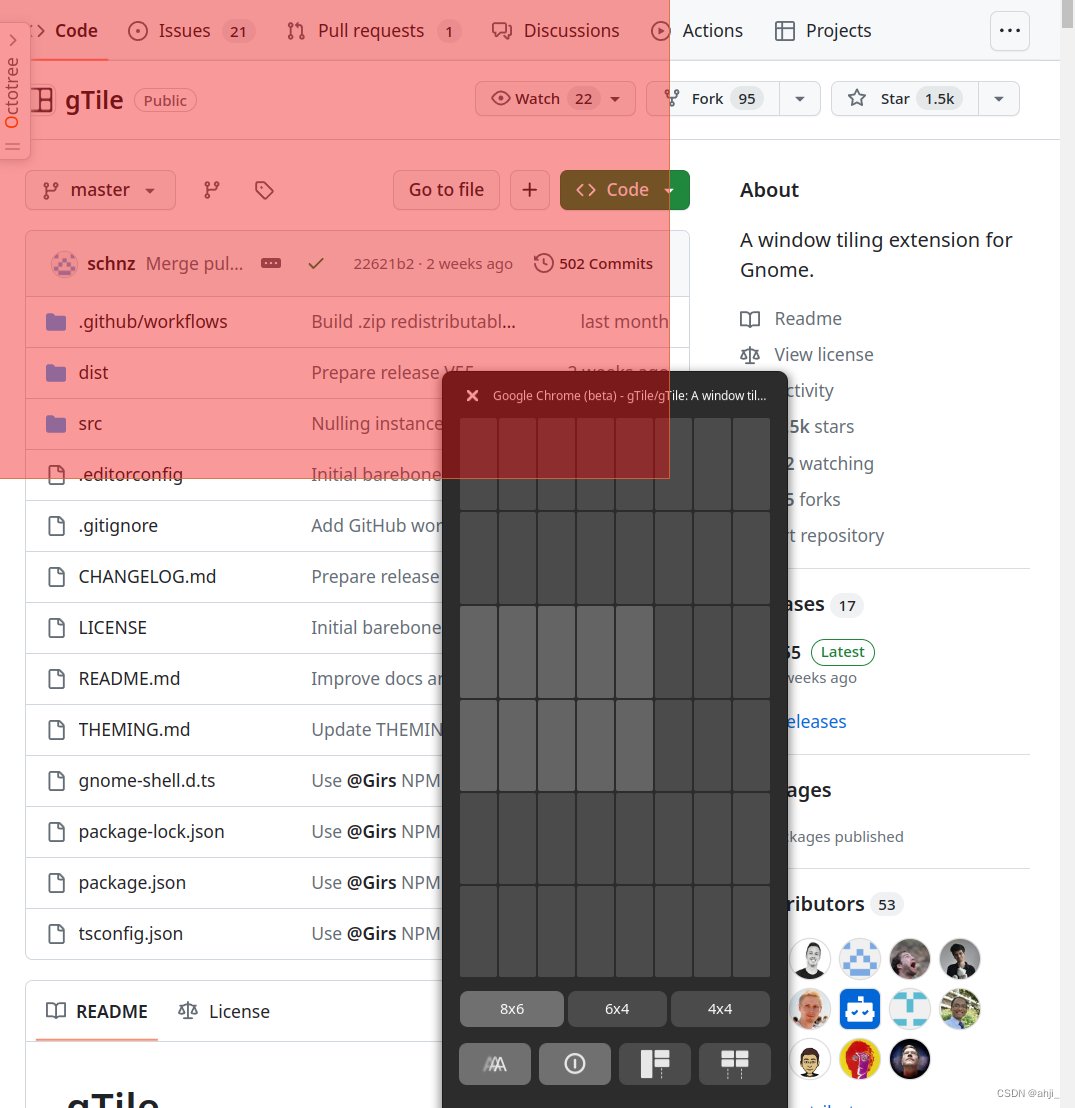
Task: Open package.json file
Action: click(x=132, y=883)
